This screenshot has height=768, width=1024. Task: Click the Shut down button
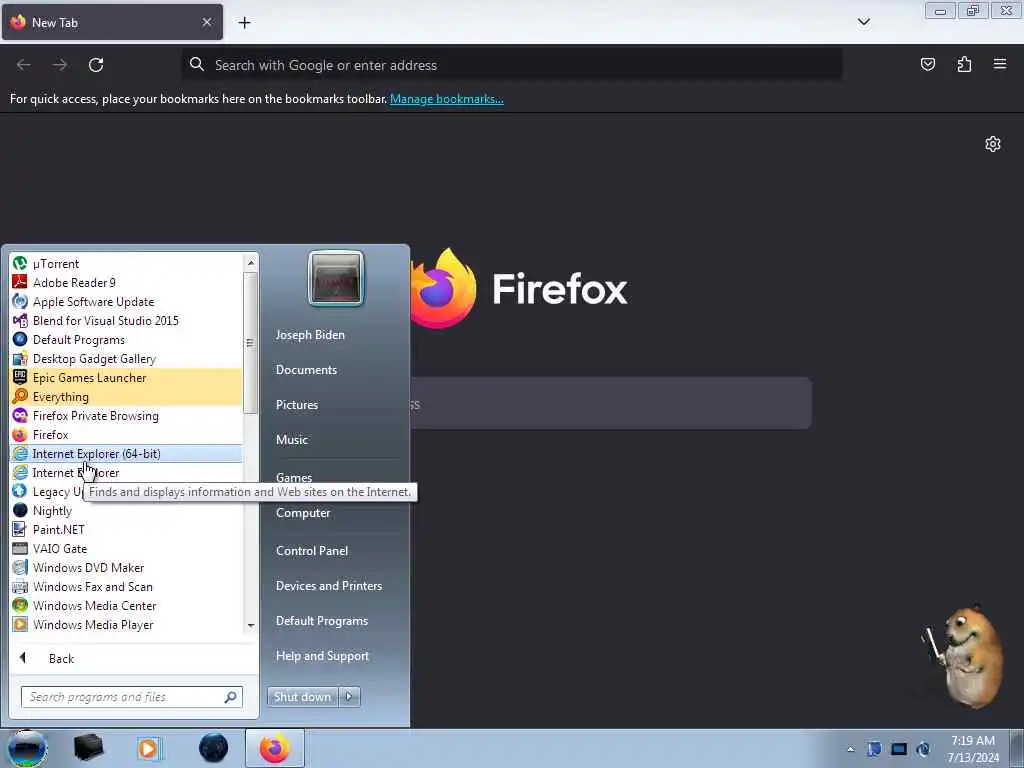(302, 696)
